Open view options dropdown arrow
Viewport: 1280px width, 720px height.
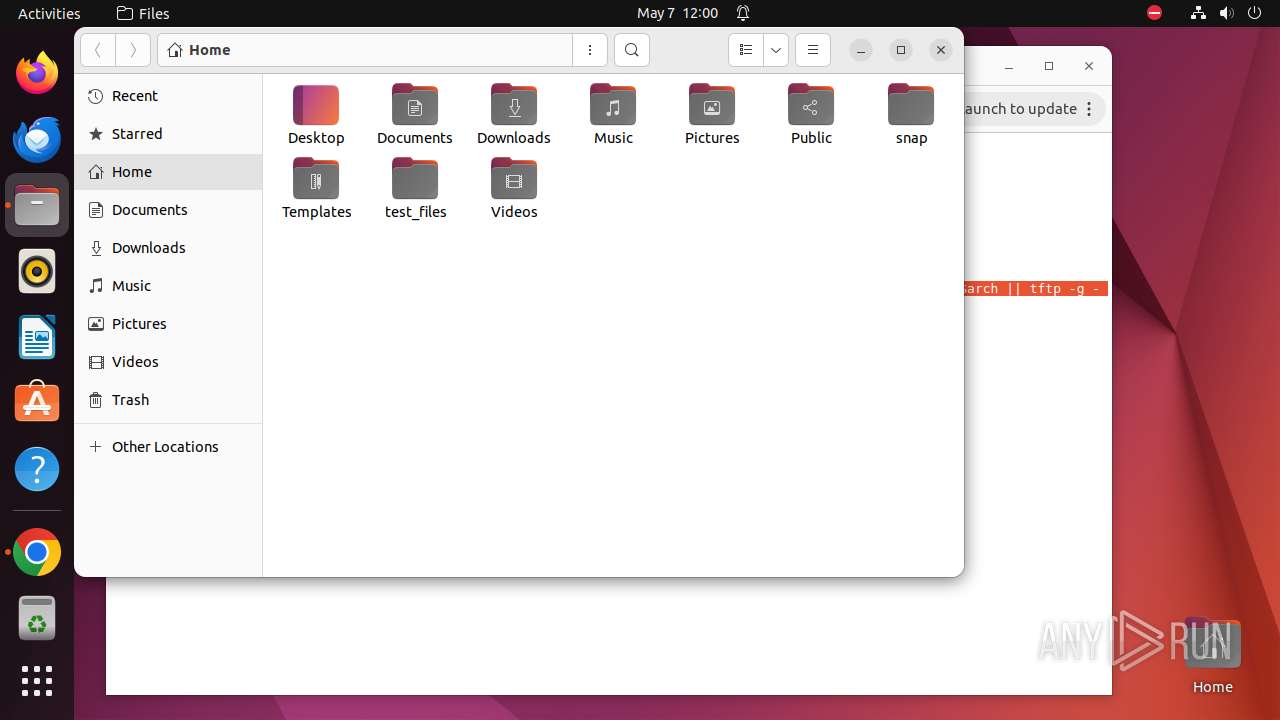pyautogui.click(x=776, y=50)
